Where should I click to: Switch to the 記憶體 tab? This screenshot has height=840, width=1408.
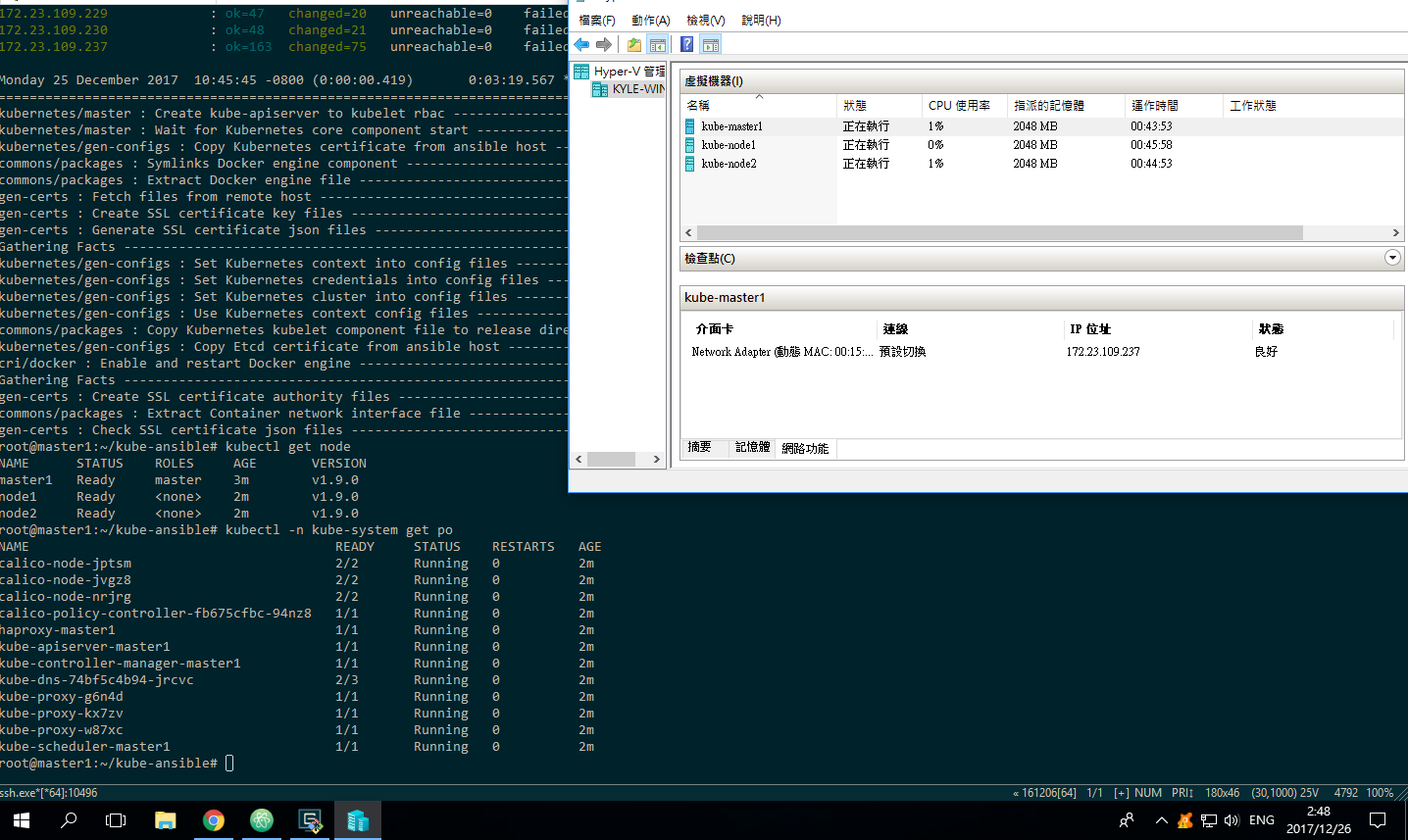(x=753, y=447)
